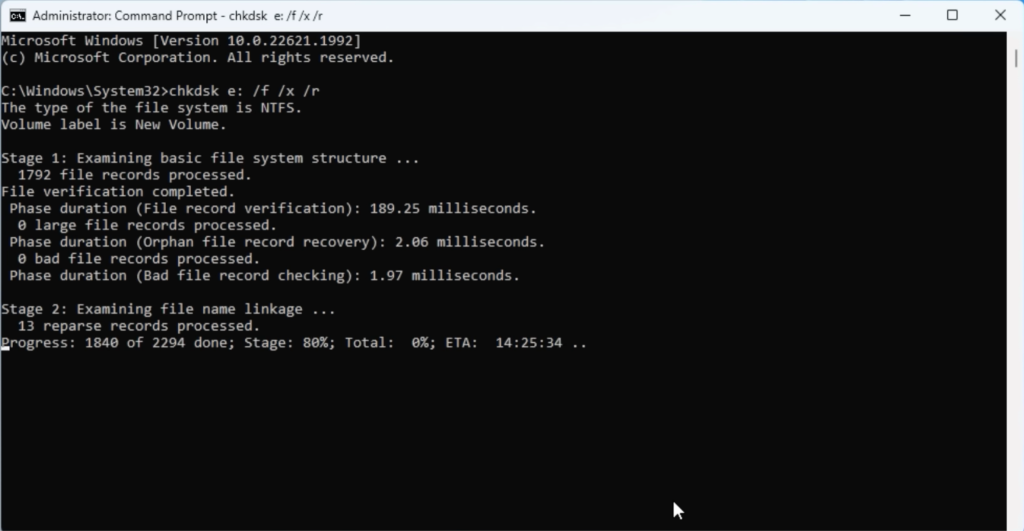The width and height of the screenshot is (1024, 531).
Task: Click the Volume label is New Volume line
Action: point(114,125)
